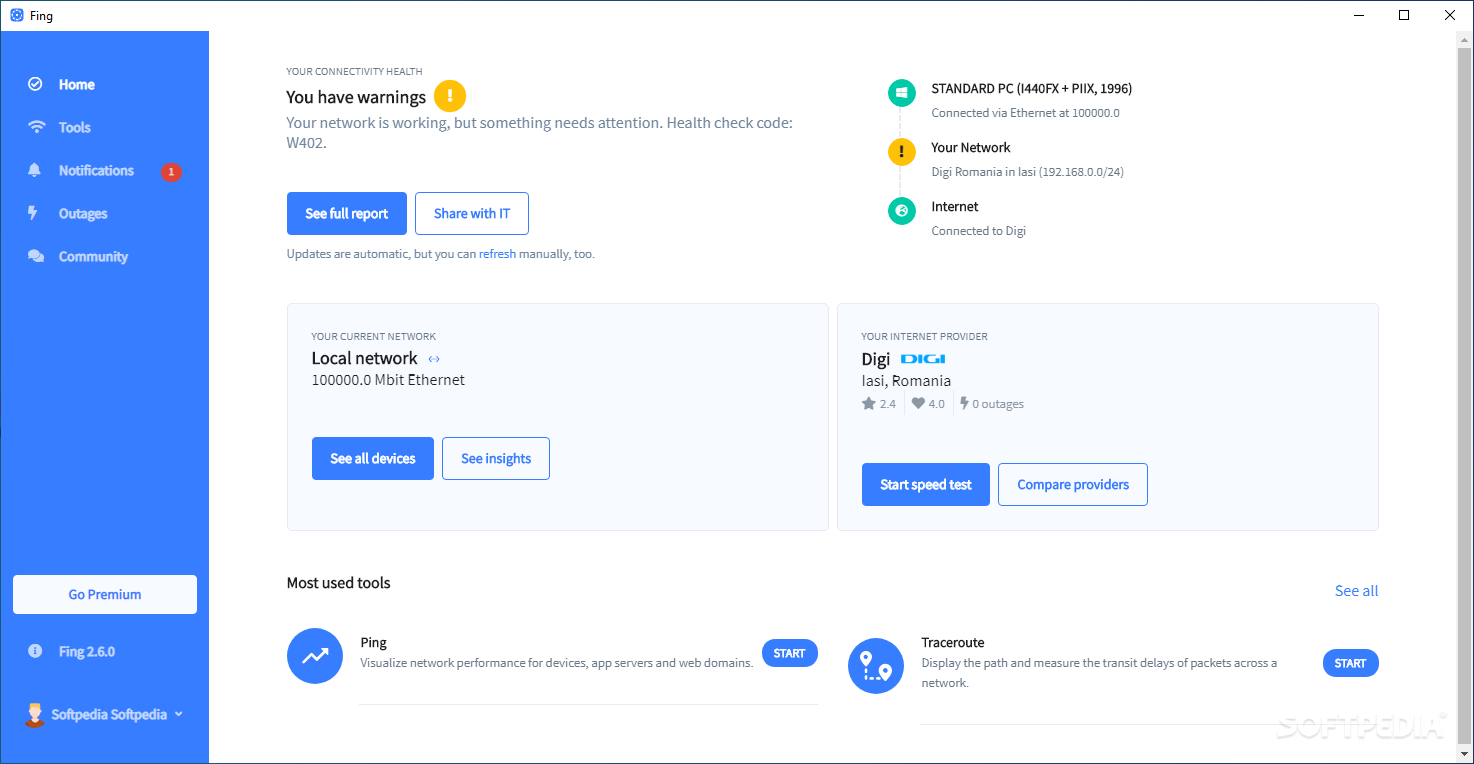
Task: Click the Share with IT button
Action: [x=472, y=213]
